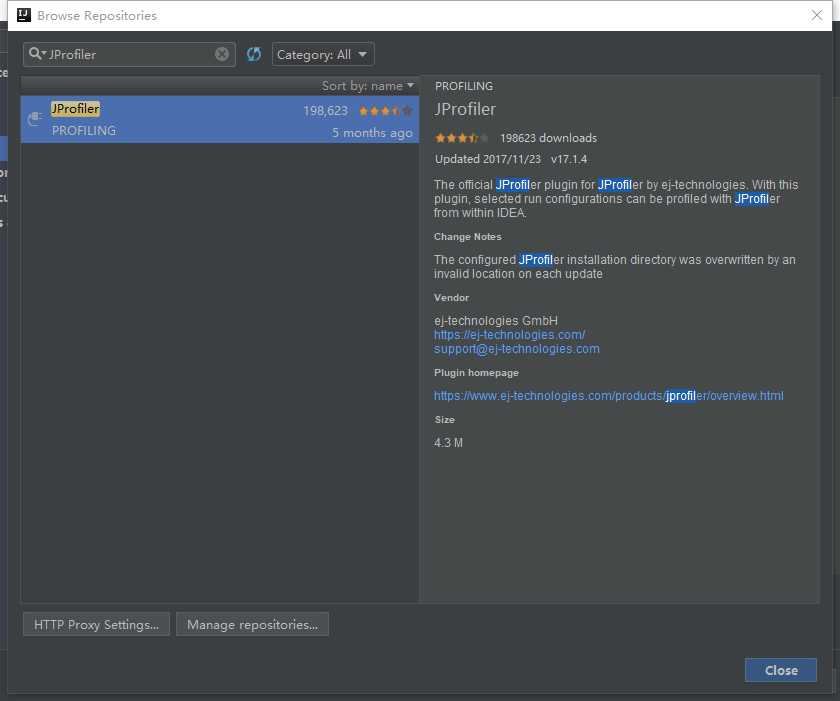Click the version 'v17.1.4' text
Image resolution: width=840 pixels, height=701 pixels.
pos(569,159)
